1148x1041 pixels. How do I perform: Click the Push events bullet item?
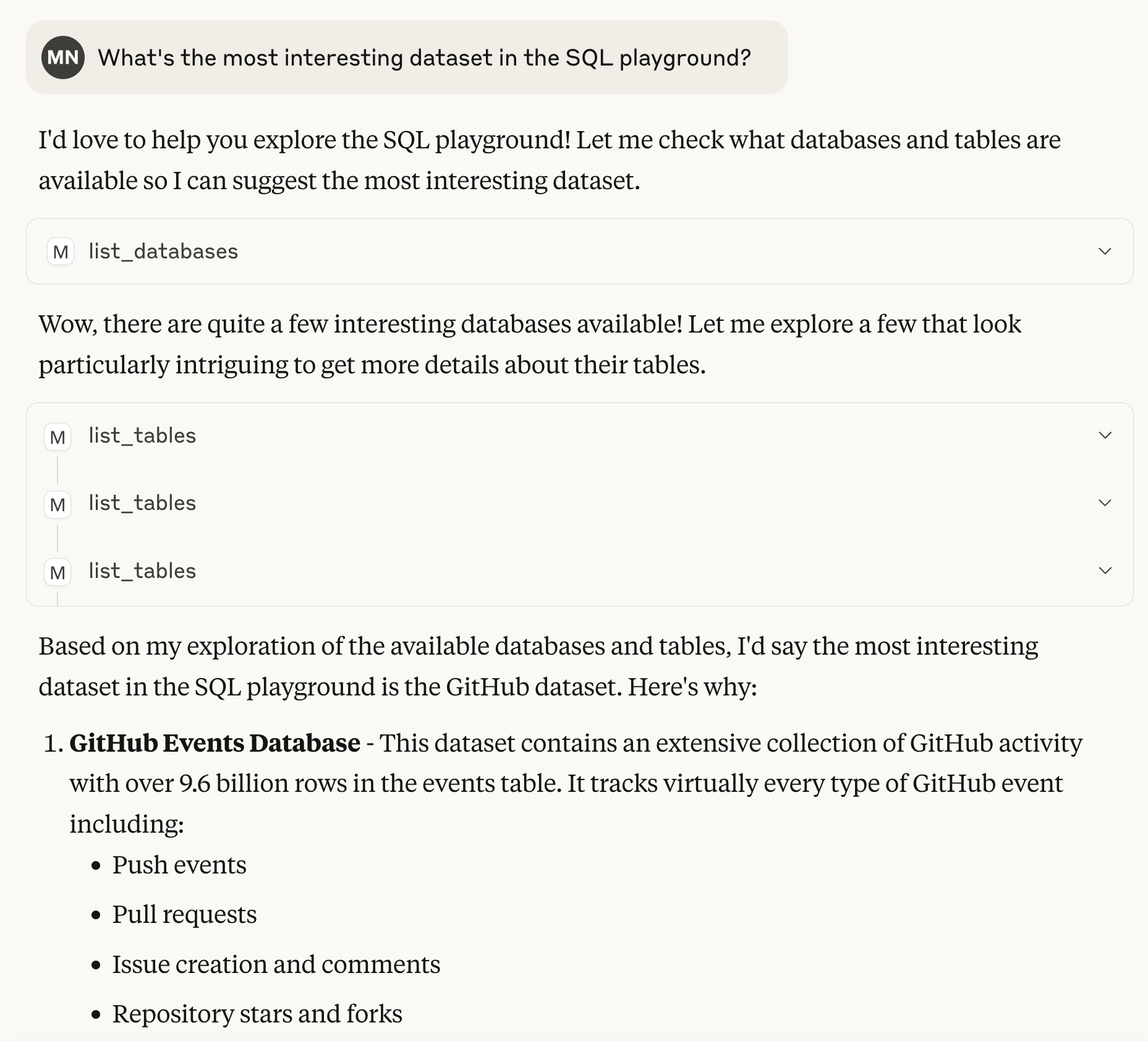pos(179,865)
